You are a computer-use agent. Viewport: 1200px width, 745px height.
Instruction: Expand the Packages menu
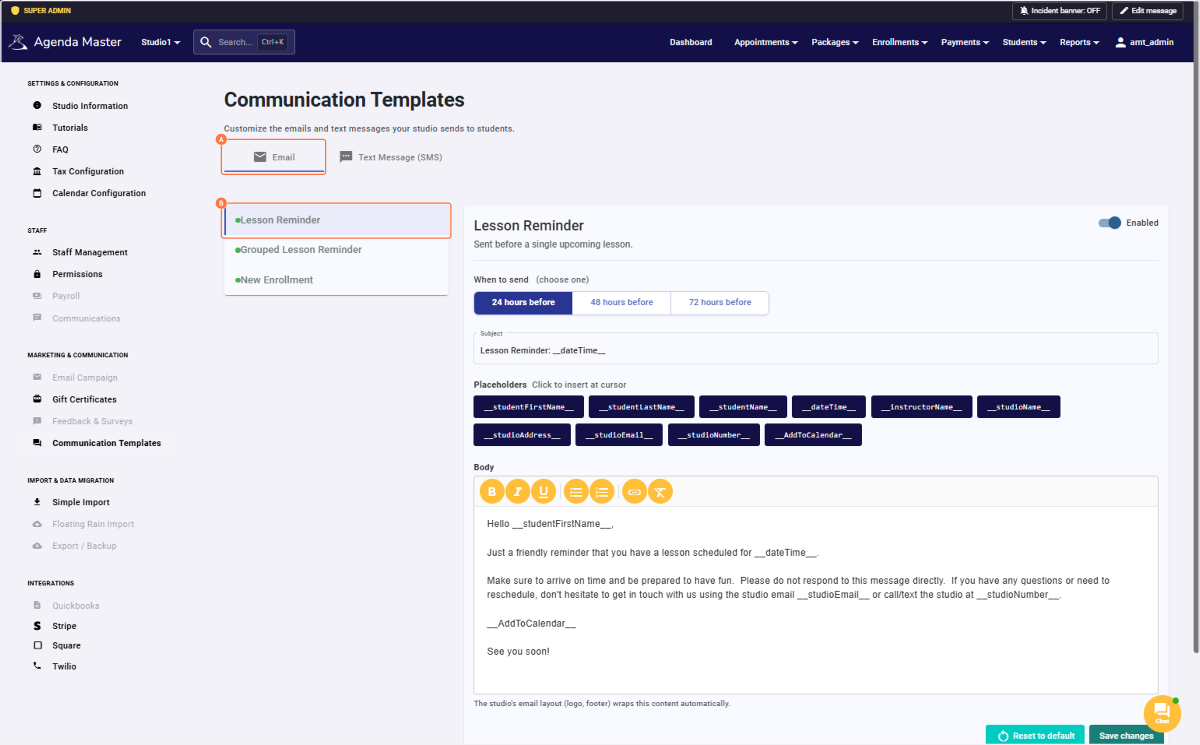835,42
